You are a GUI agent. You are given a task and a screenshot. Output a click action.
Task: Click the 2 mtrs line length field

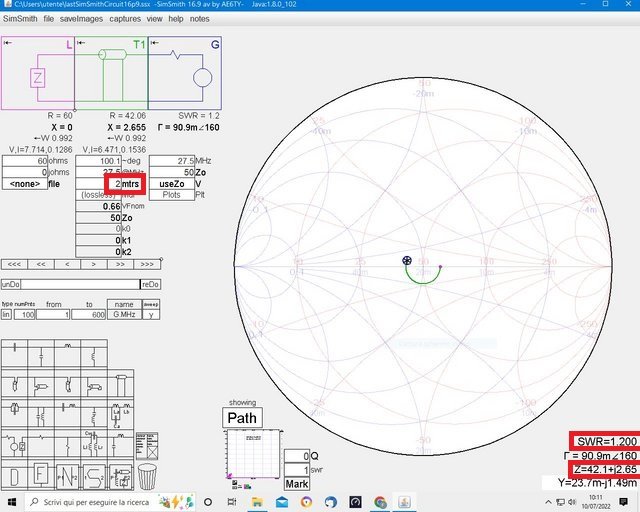[98, 184]
